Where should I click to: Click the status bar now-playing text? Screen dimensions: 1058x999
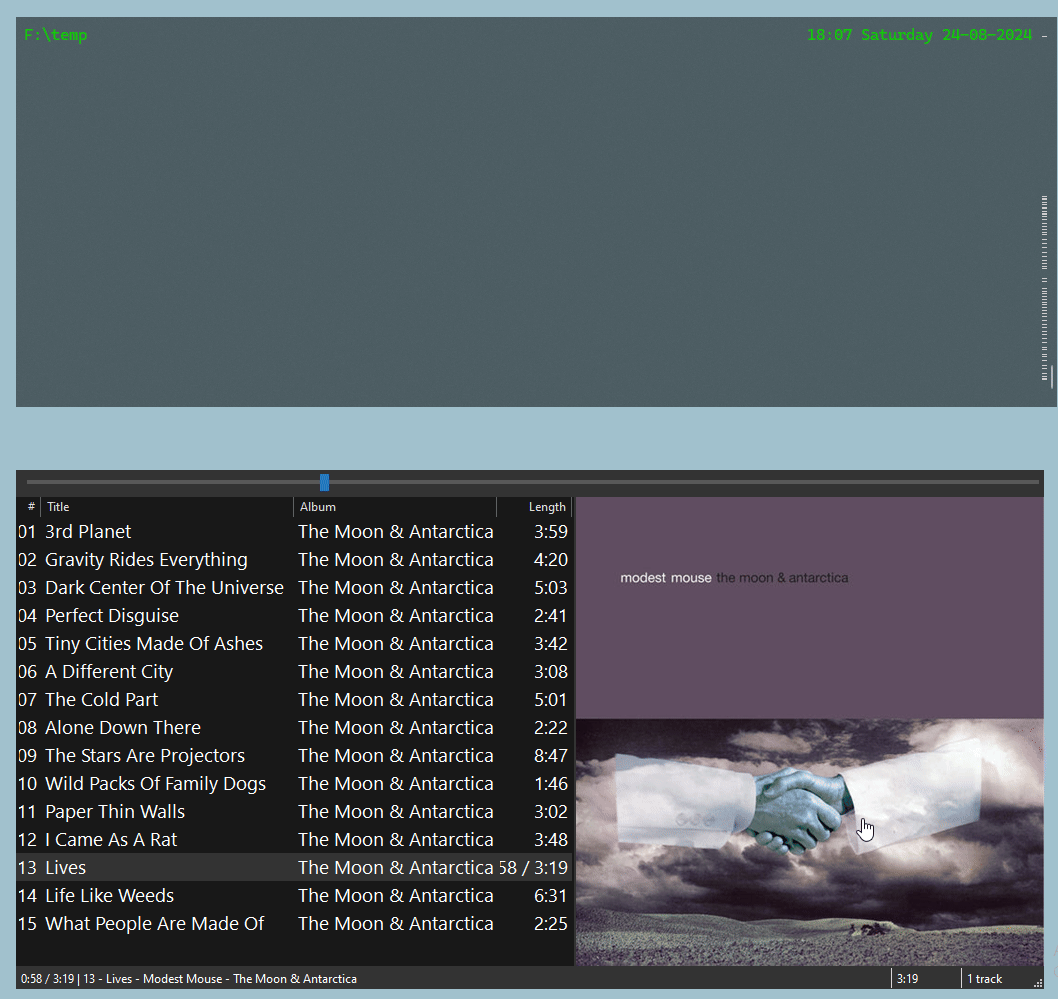click(189, 979)
